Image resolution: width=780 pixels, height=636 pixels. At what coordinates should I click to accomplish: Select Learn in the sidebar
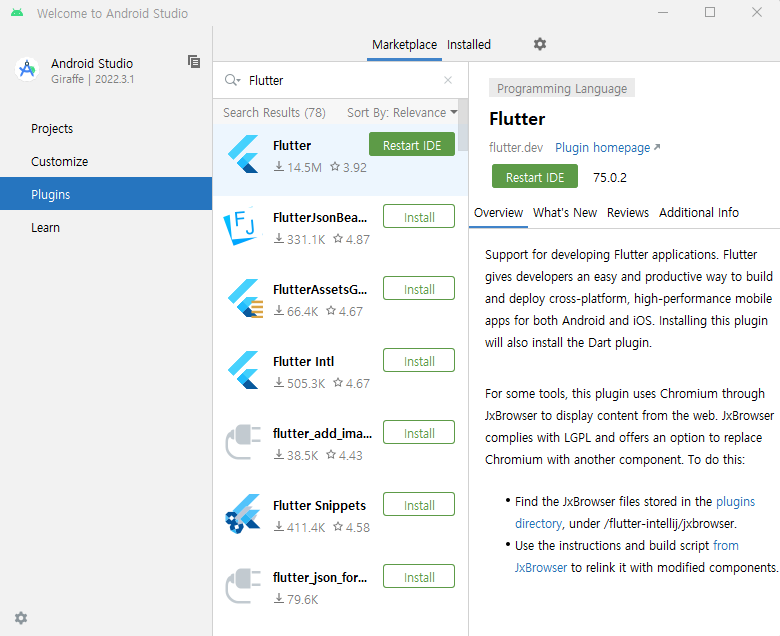coord(106,228)
